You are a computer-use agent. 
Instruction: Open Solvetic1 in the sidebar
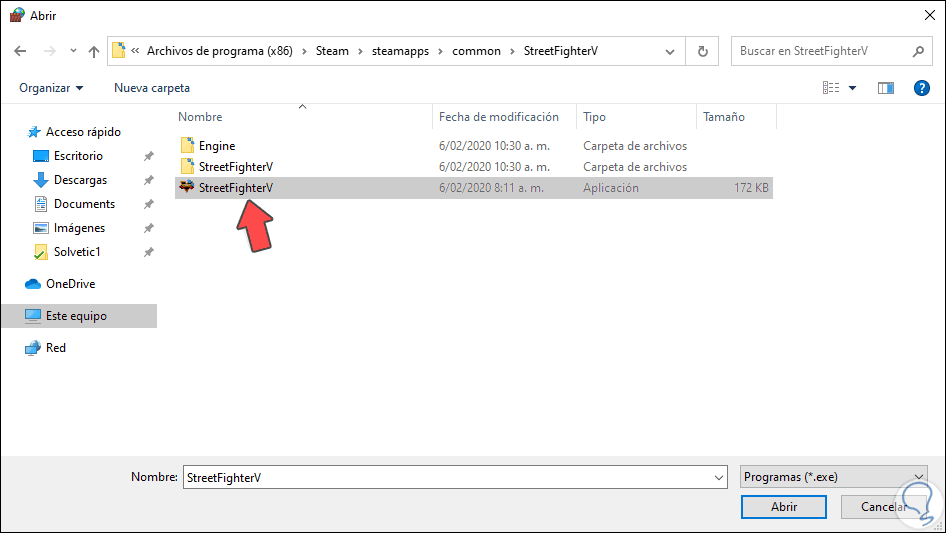pyautogui.click(x=77, y=252)
